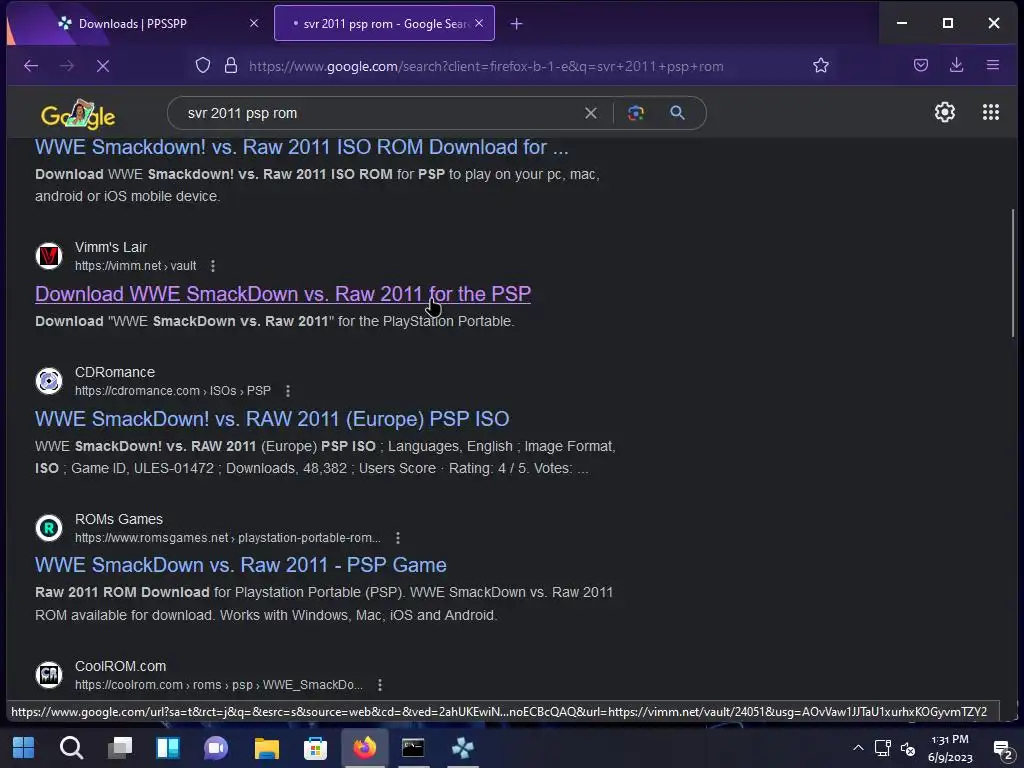Open terminal window on taskbar
The image size is (1024, 768).
point(413,748)
